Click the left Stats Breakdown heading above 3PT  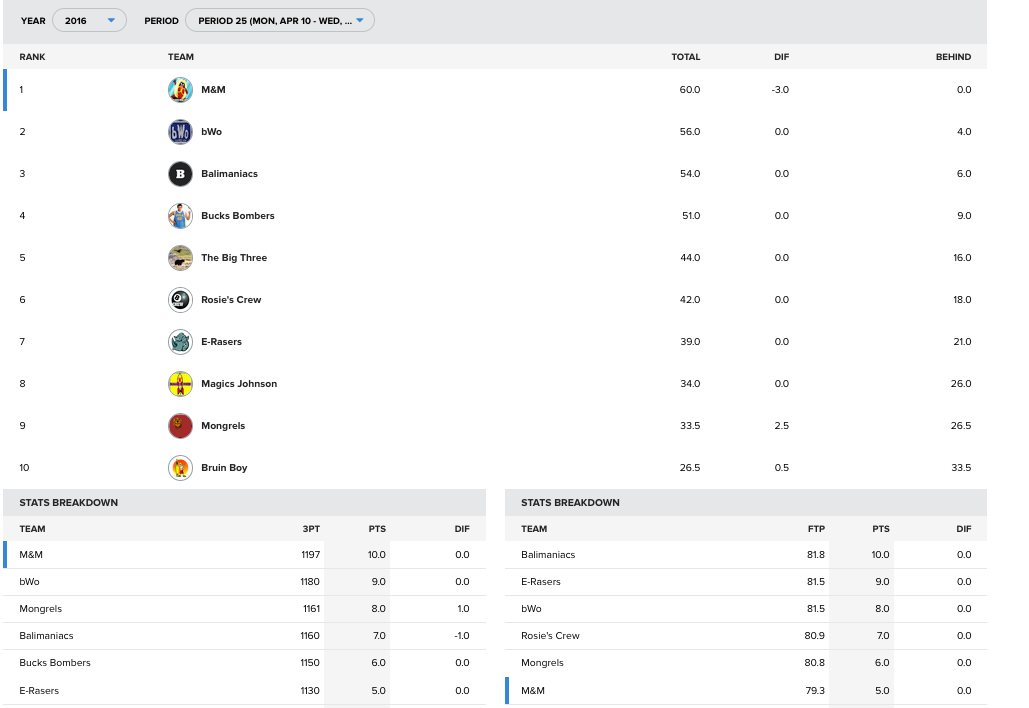click(68, 503)
